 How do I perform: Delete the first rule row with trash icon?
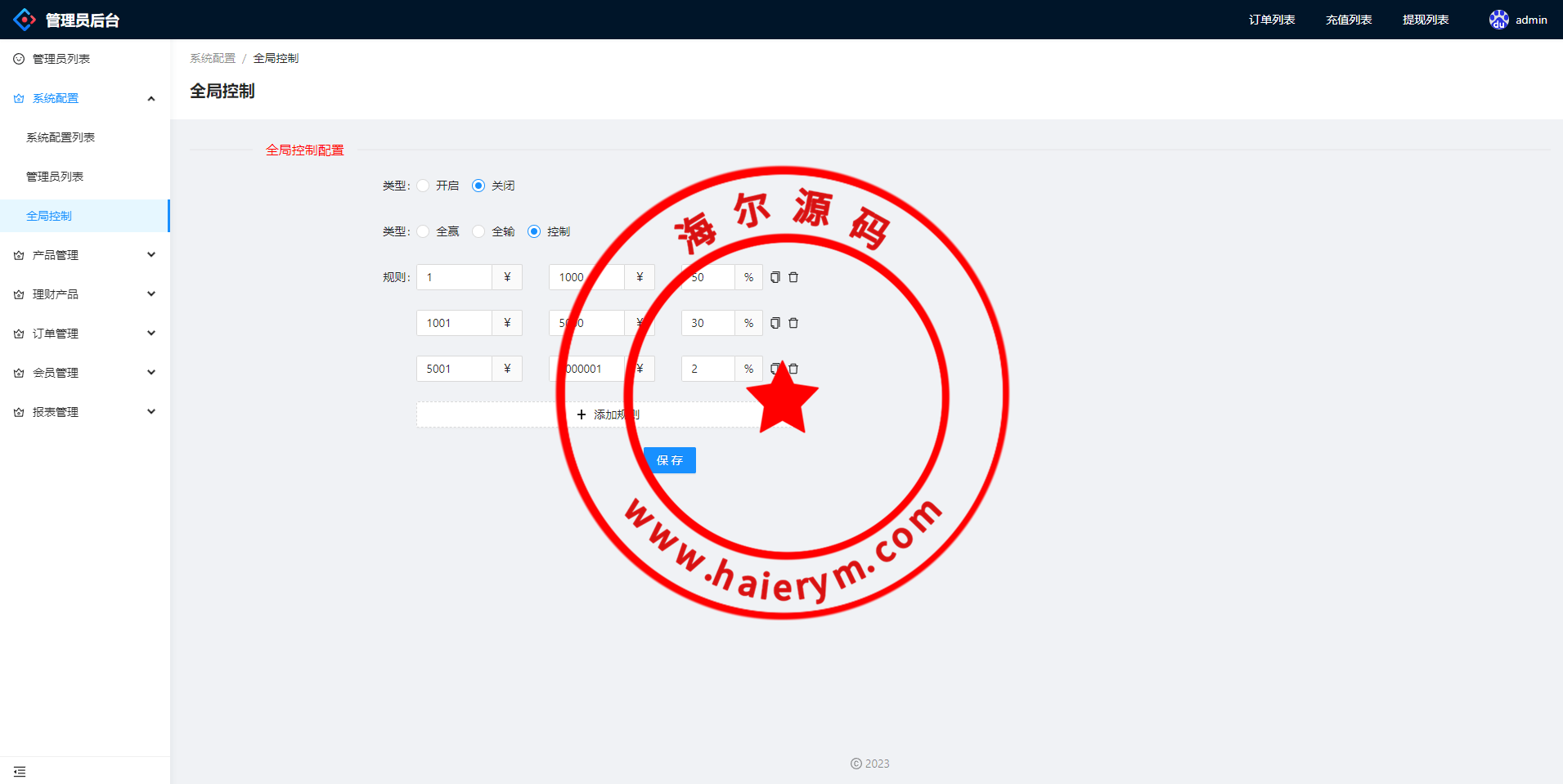click(x=793, y=277)
